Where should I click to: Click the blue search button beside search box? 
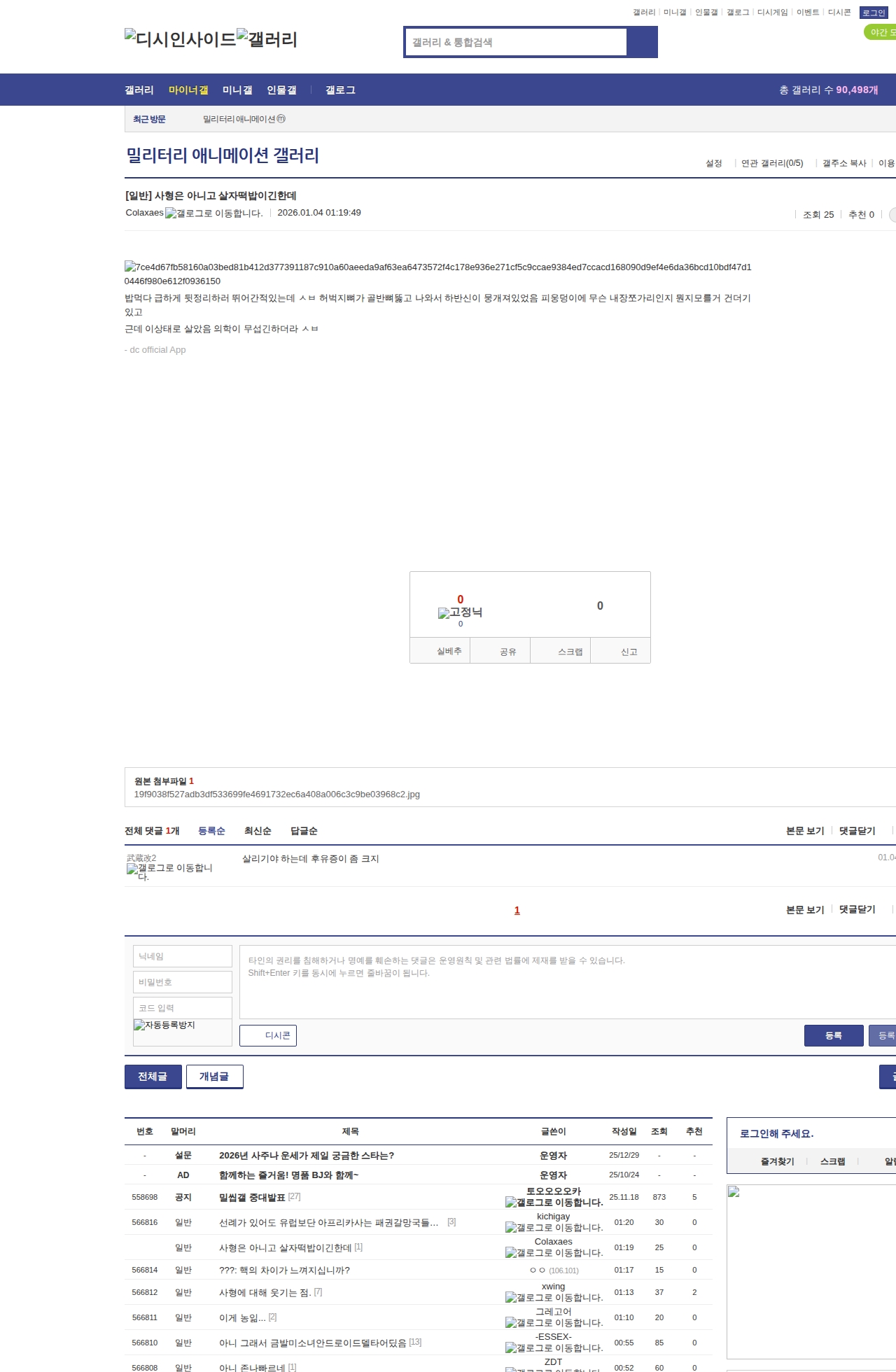click(642, 42)
